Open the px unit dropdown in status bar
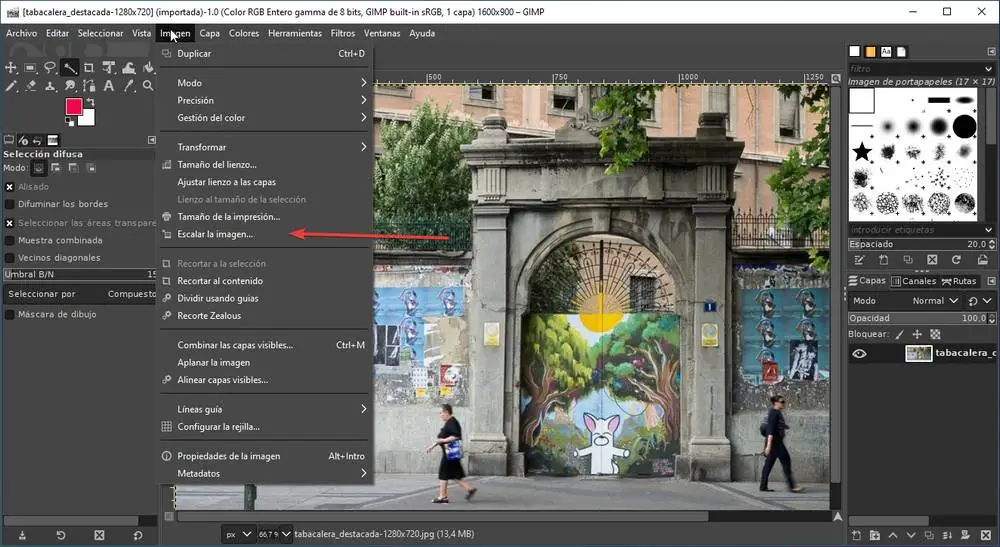Image resolution: width=1000 pixels, height=547 pixels. pyautogui.click(x=237, y=534)
